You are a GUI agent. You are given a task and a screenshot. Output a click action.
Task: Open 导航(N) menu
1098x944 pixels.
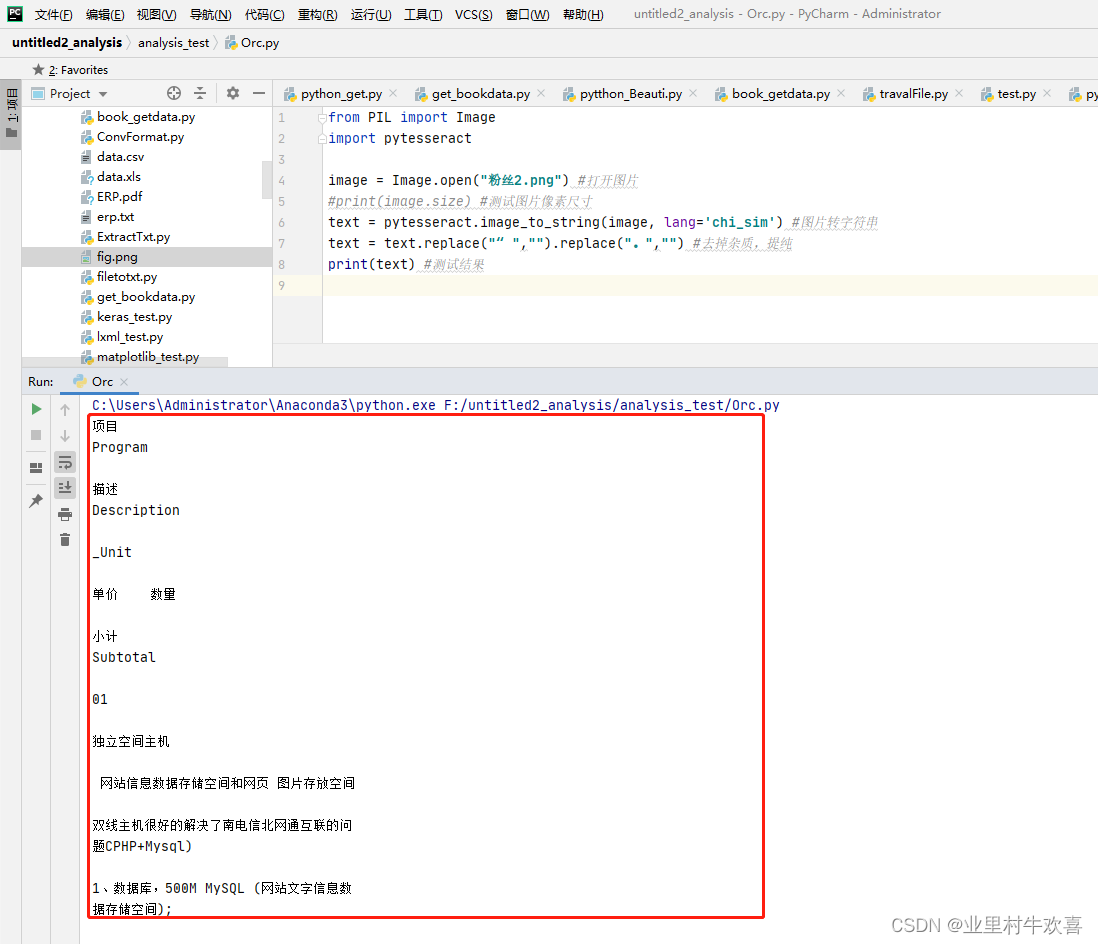(210, 15)
